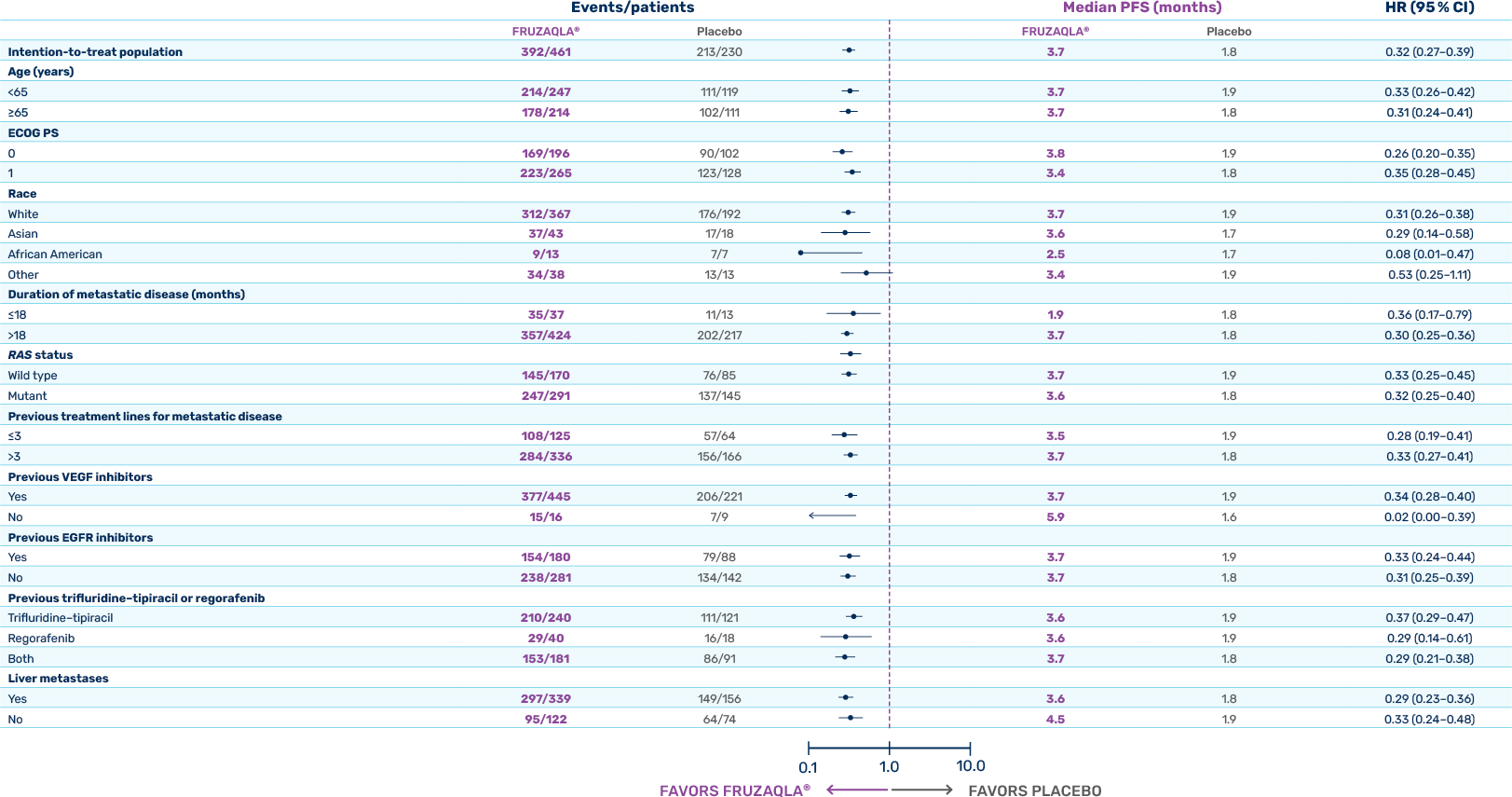Select the African American forest plot dot
The width and height of the screenshot is (1512, 797).
801,253
